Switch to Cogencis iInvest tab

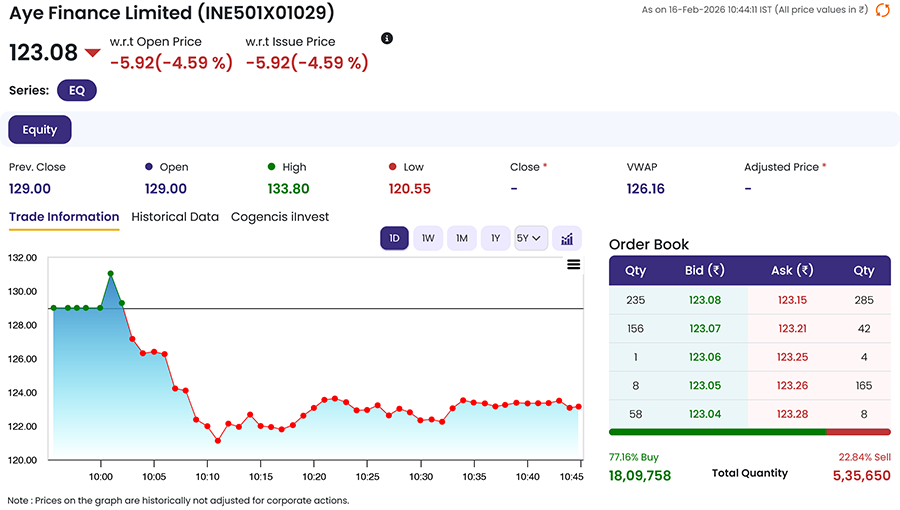click(280, 217)
